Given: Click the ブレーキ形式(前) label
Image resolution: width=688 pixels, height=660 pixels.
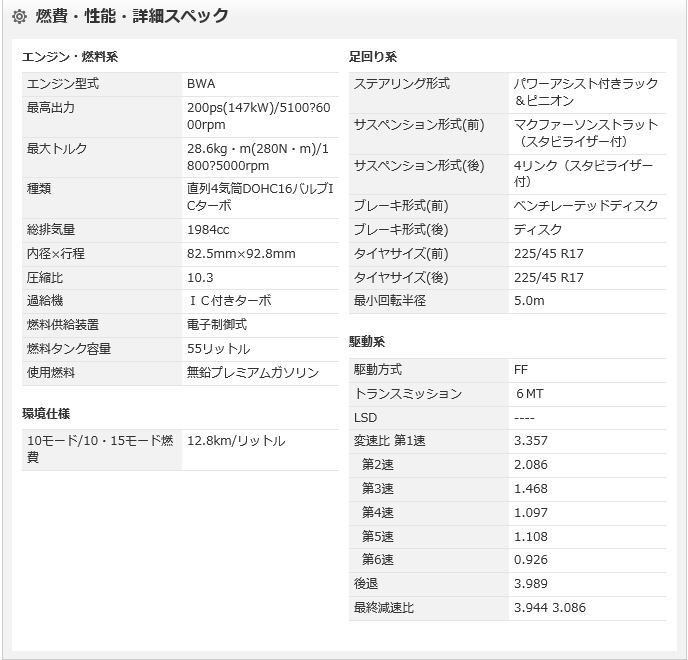Looking at the screenshot, I should 401,206.
